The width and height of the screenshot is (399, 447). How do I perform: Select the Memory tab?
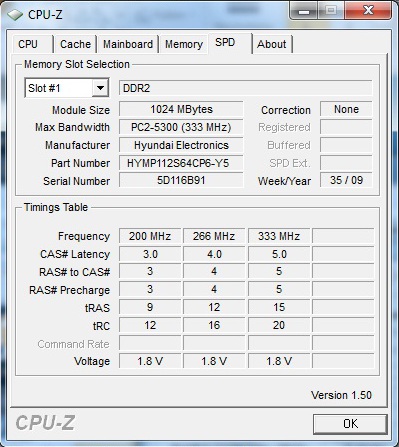coord(184,44)
